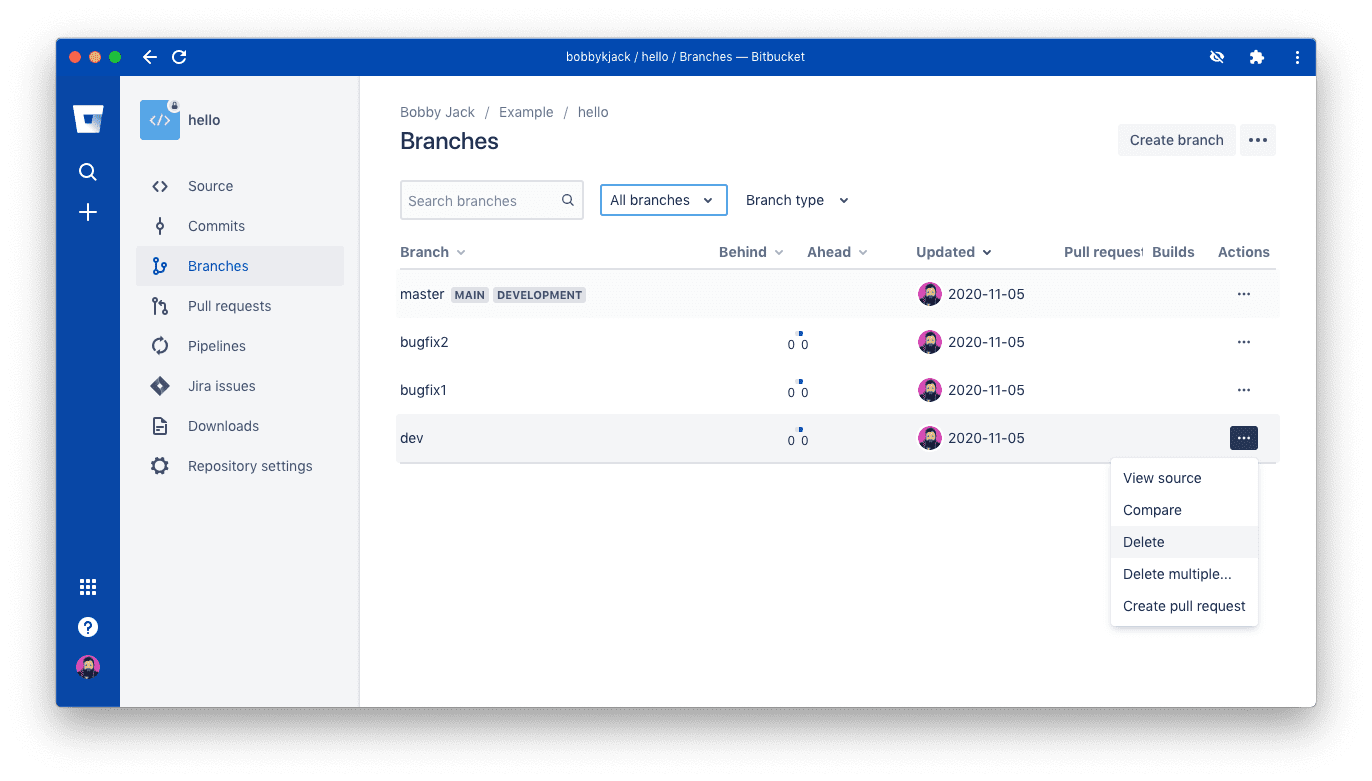Click the magnifier icon in Search branches

tap(568, 200)
